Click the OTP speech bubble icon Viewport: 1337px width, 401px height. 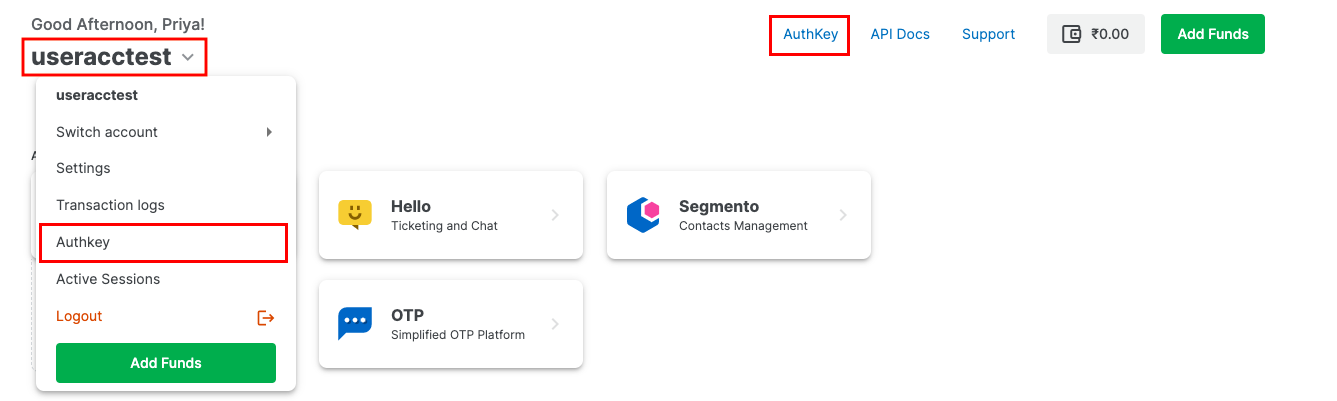(x=355, y=324)
